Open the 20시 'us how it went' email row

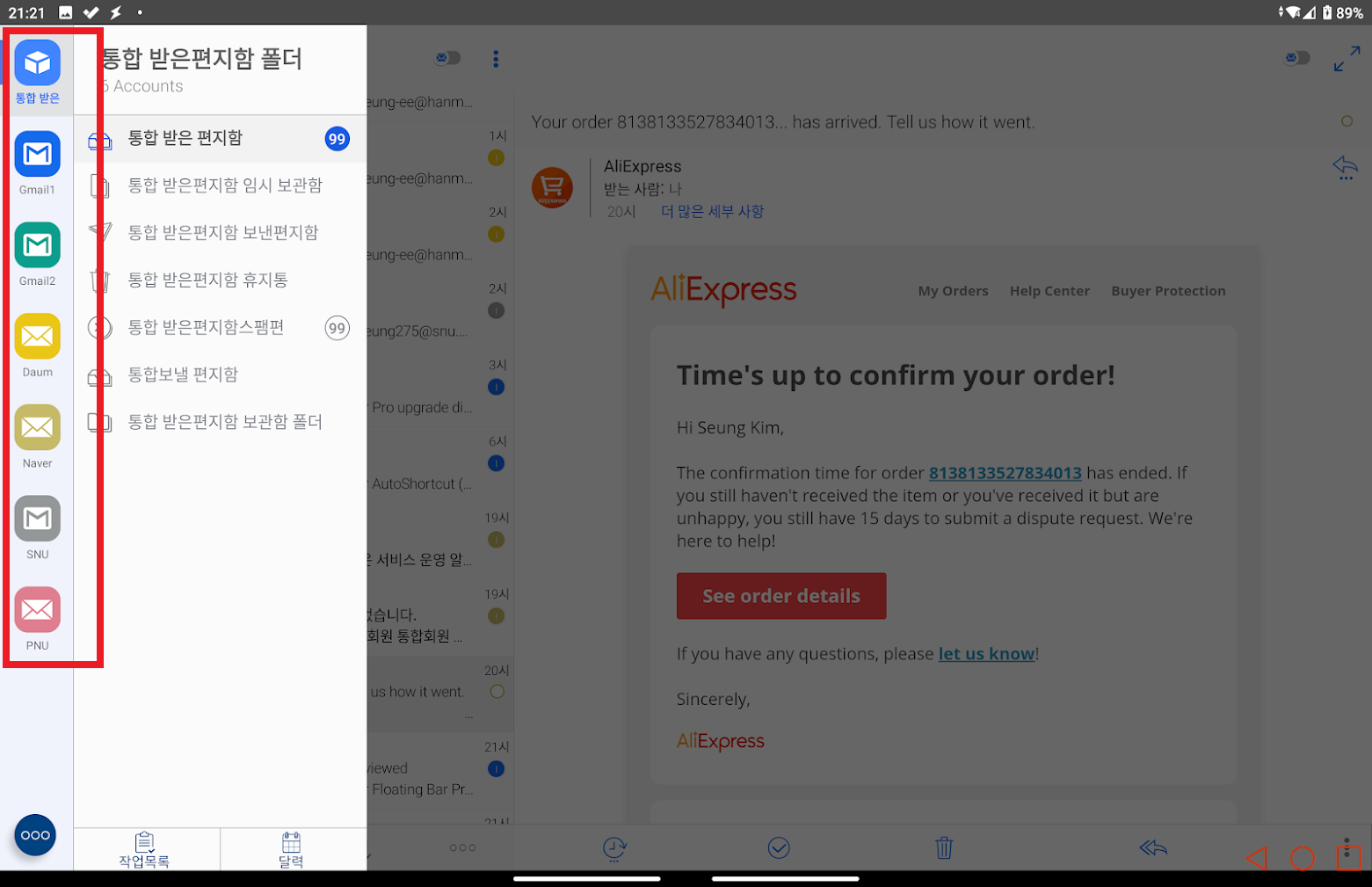[440, 694]
